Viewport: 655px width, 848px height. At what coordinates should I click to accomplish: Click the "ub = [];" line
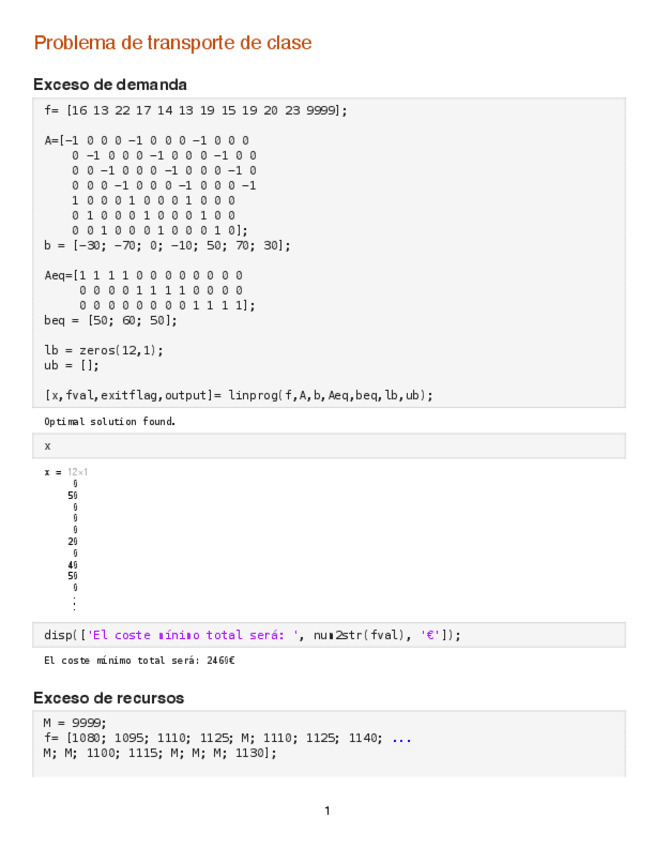[71, 365]
